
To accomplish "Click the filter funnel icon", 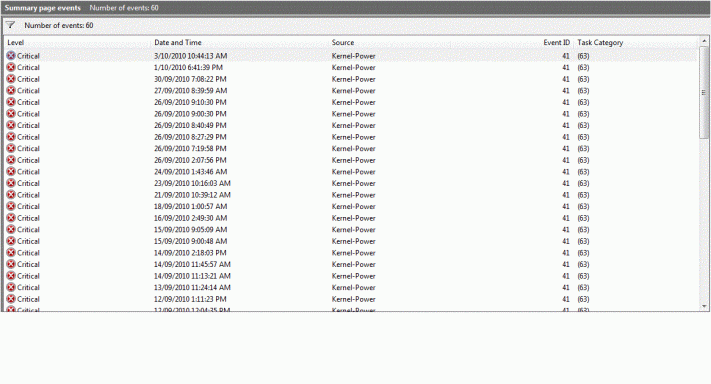I will tap(10, 25).
